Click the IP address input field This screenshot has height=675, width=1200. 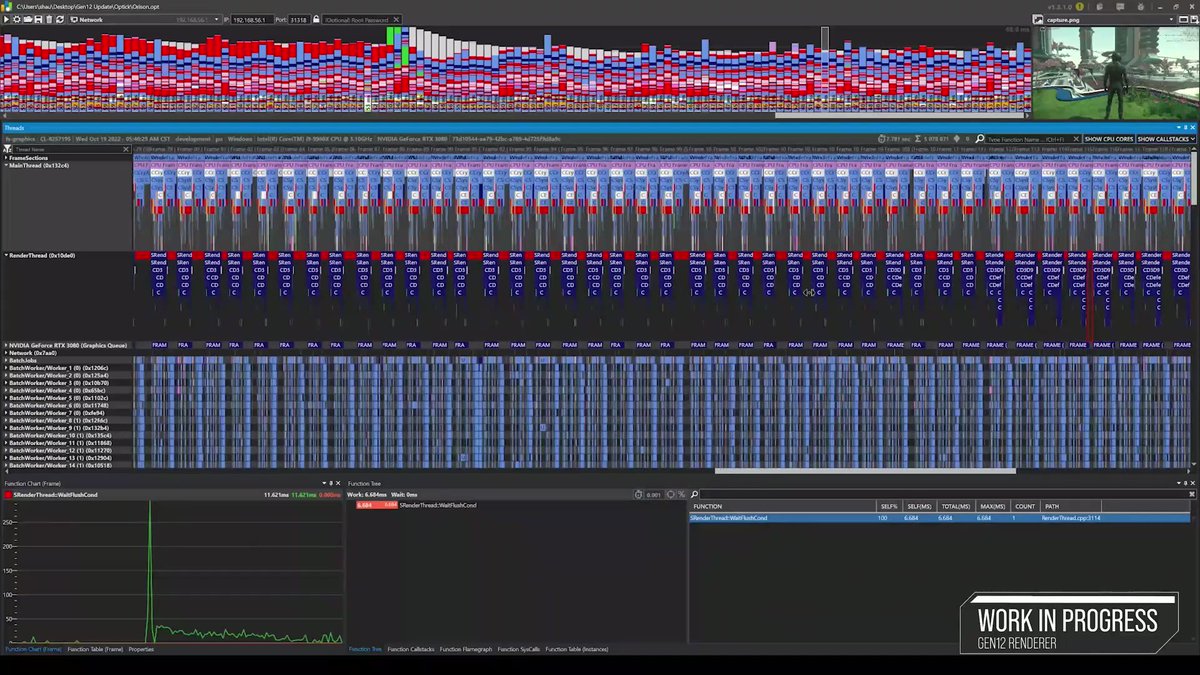point(252,19)
